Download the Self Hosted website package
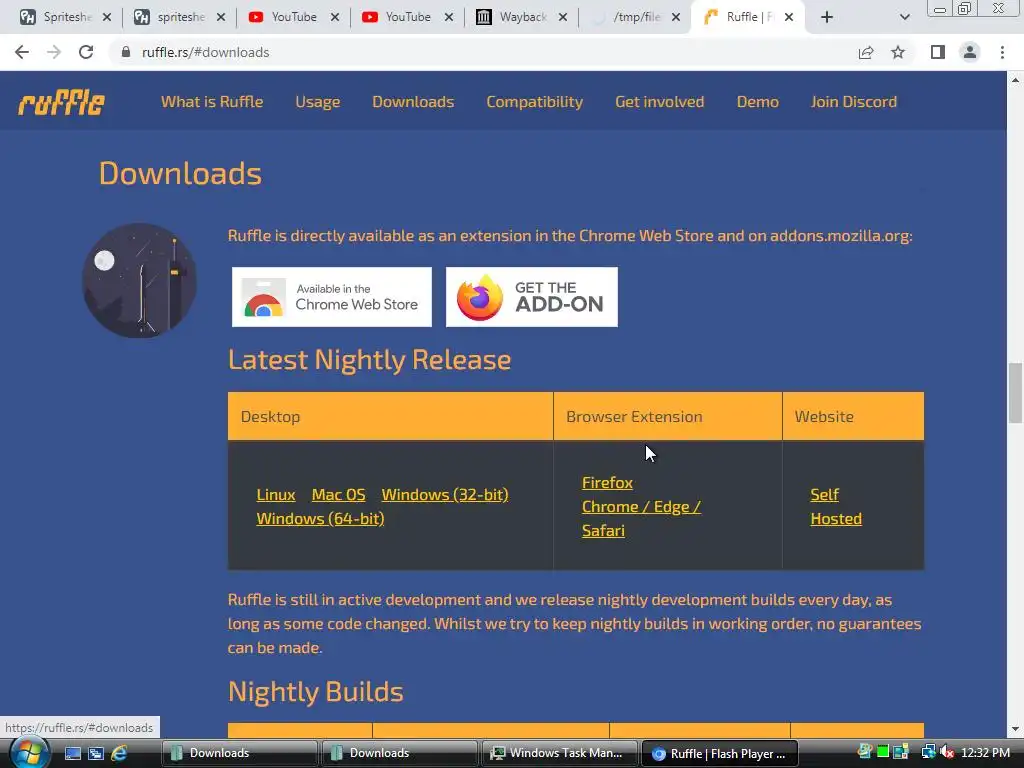1024x768 pixels. tap(836, 507)
